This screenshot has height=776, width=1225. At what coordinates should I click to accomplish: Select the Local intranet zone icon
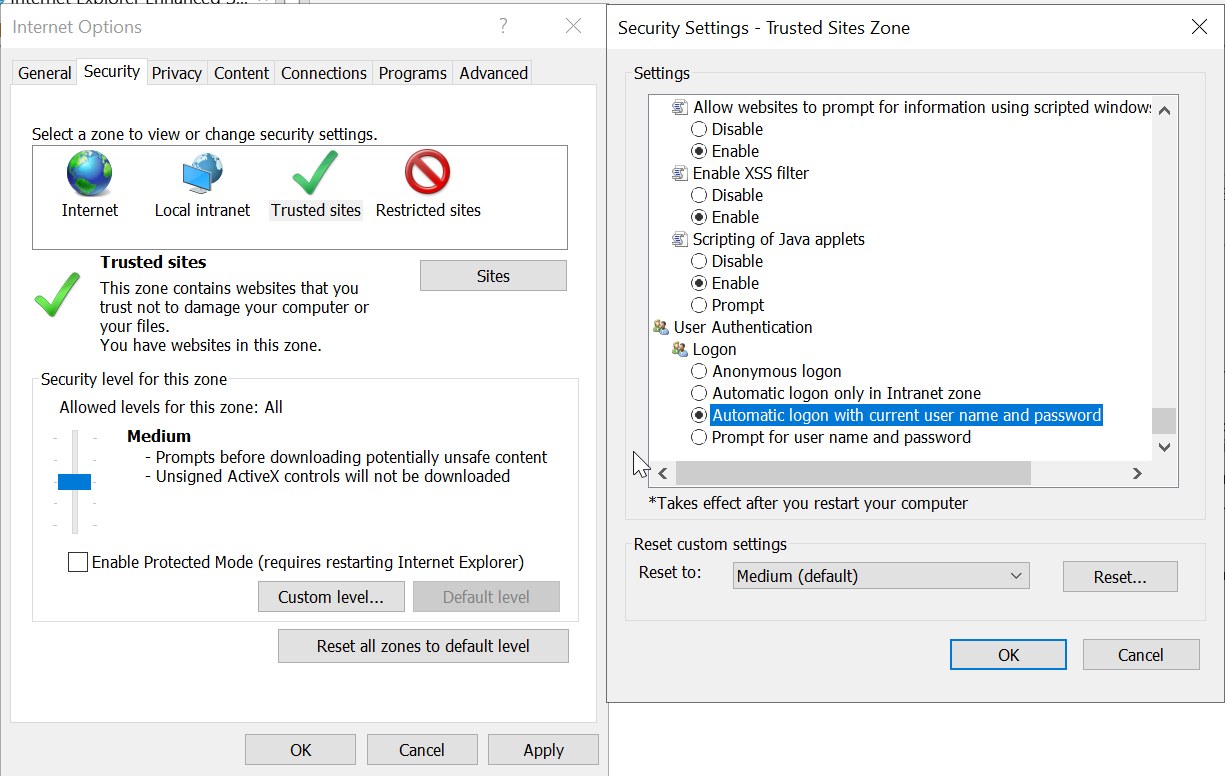202,174
